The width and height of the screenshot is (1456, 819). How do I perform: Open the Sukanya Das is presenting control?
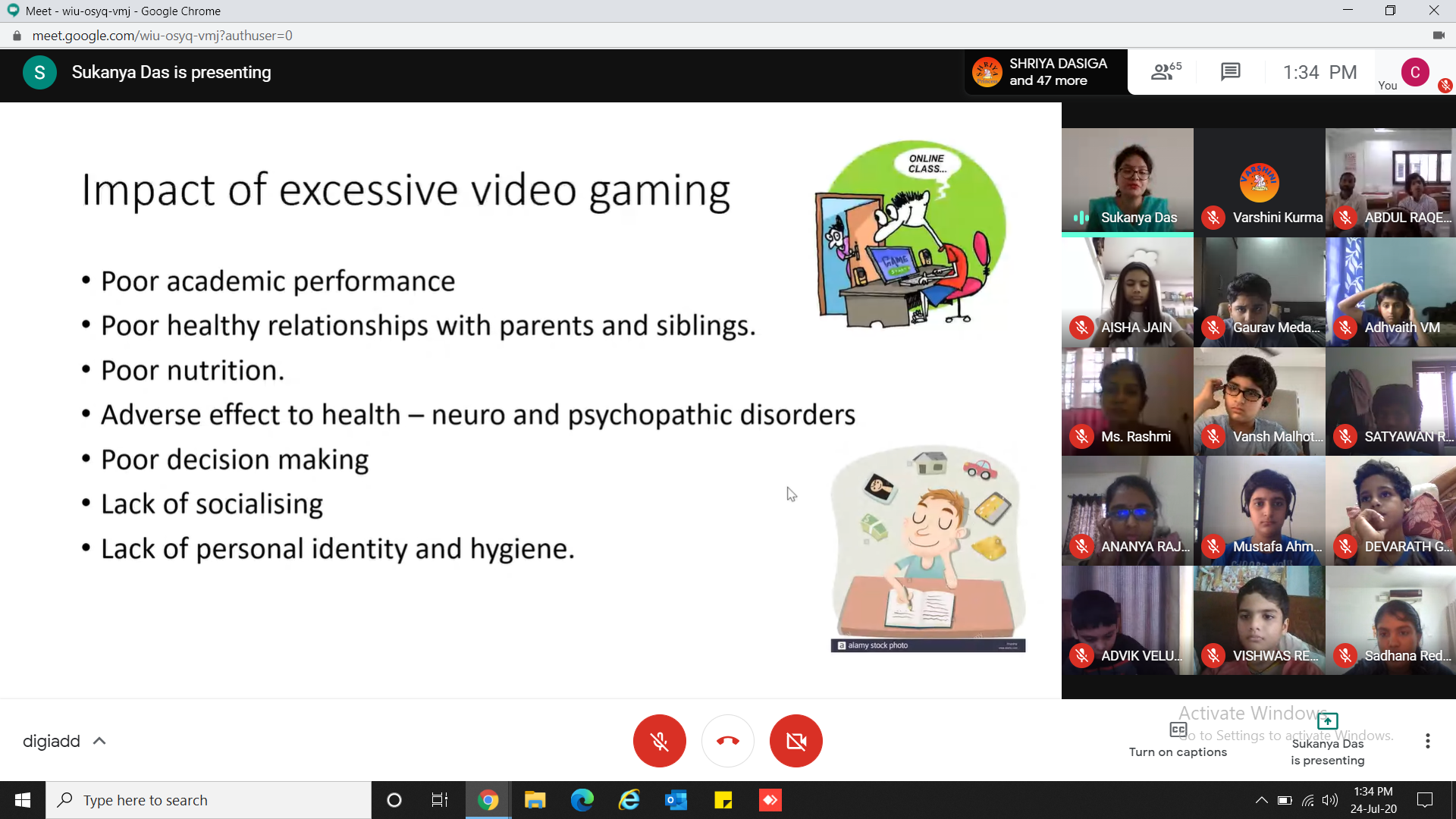[x=1327, y=739]
